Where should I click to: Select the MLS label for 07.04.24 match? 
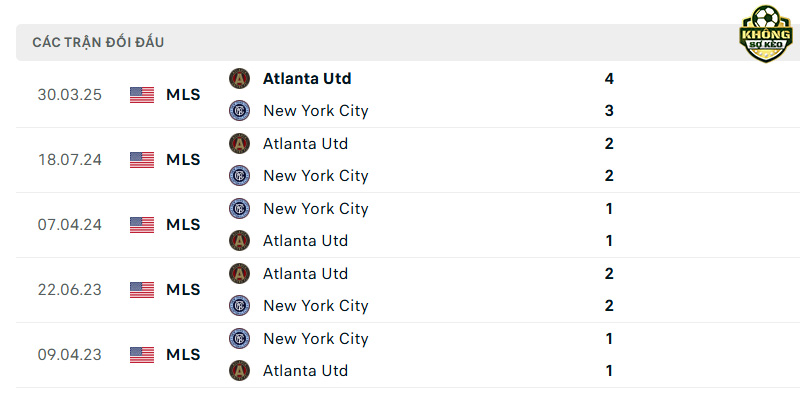click(183, 224)
